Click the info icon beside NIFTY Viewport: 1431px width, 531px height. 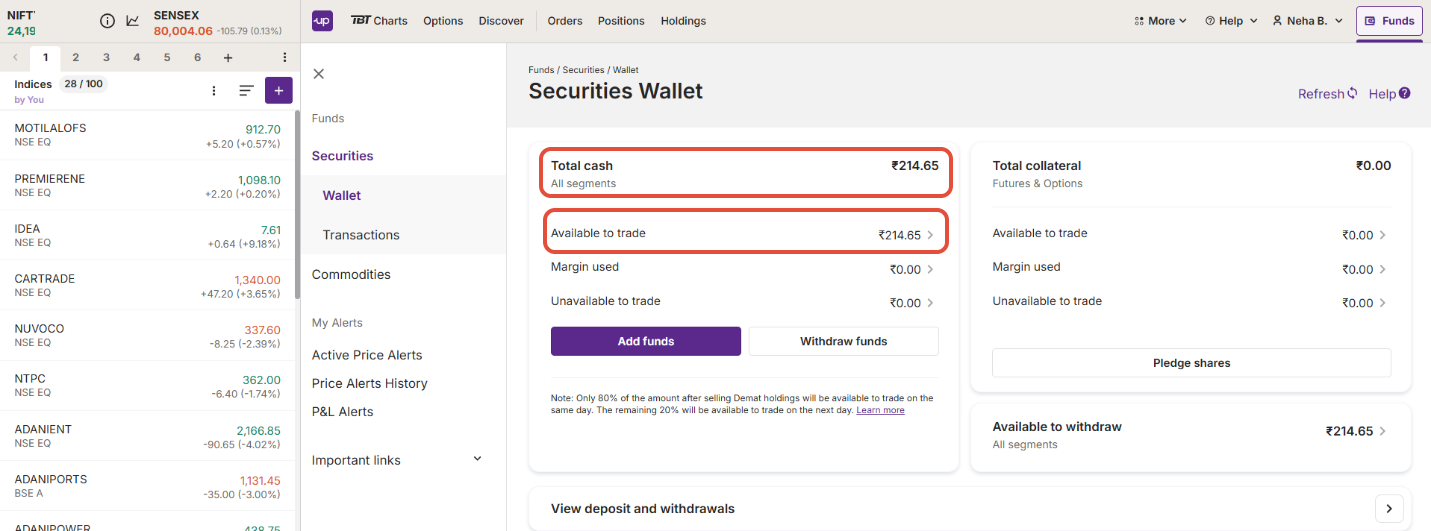[x=107, y=21]
